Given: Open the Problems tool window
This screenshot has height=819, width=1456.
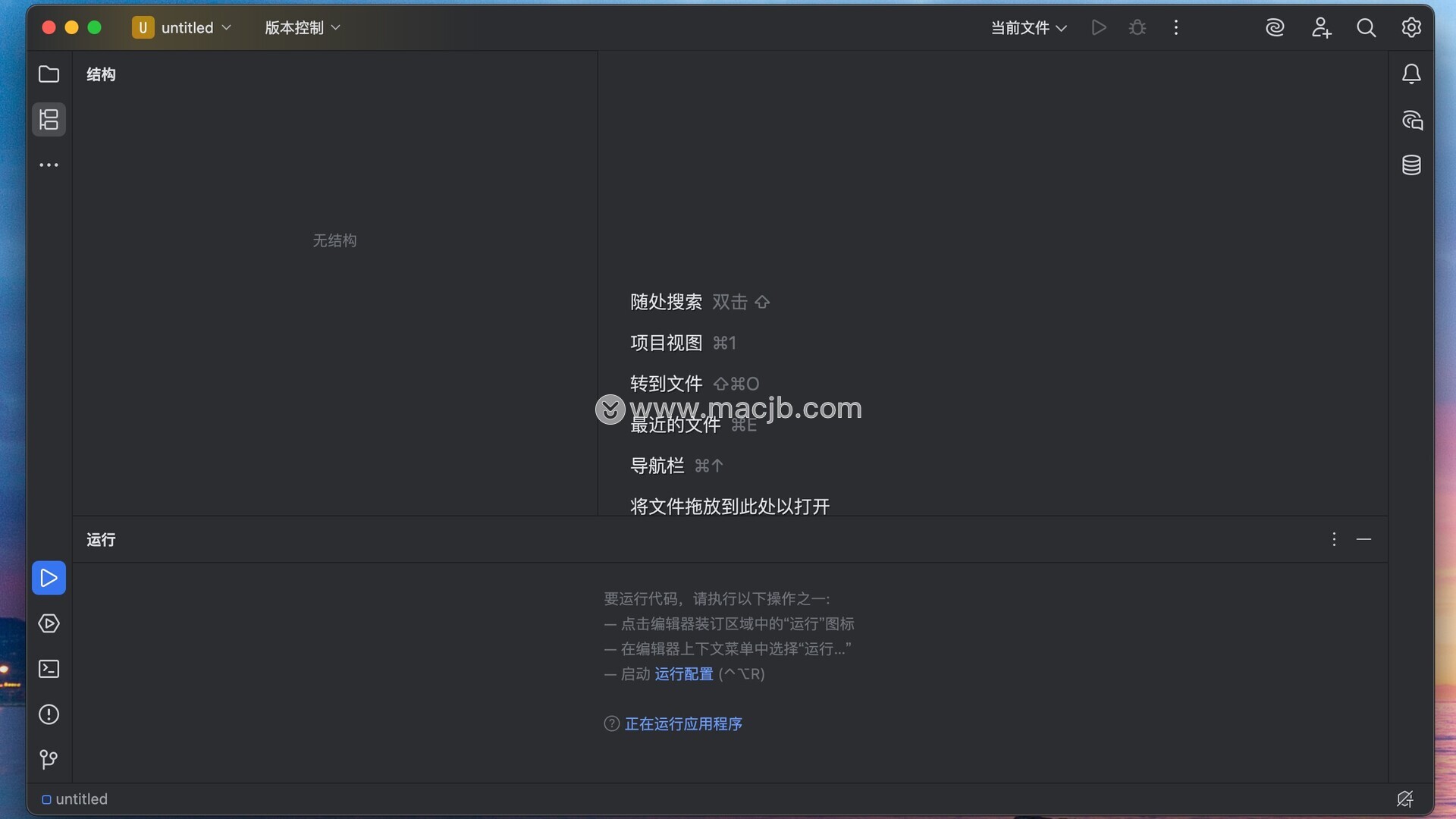Looking at the screenshot, I should pos(49,714).
